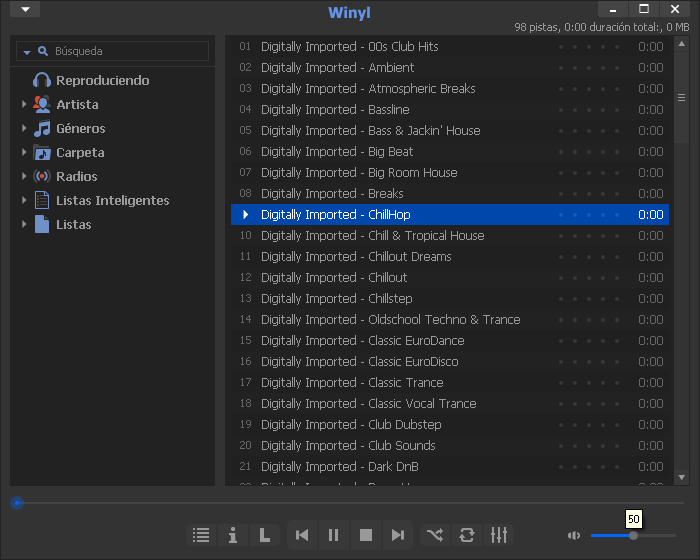Select 'Digitally Imported - Big Room House'
Image resolution: width=700 pixels, height=560 pixels.
[450, 172]
